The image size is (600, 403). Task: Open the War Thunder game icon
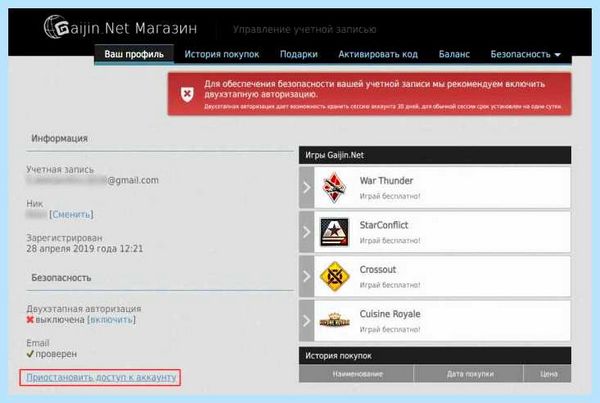[334, 188]
